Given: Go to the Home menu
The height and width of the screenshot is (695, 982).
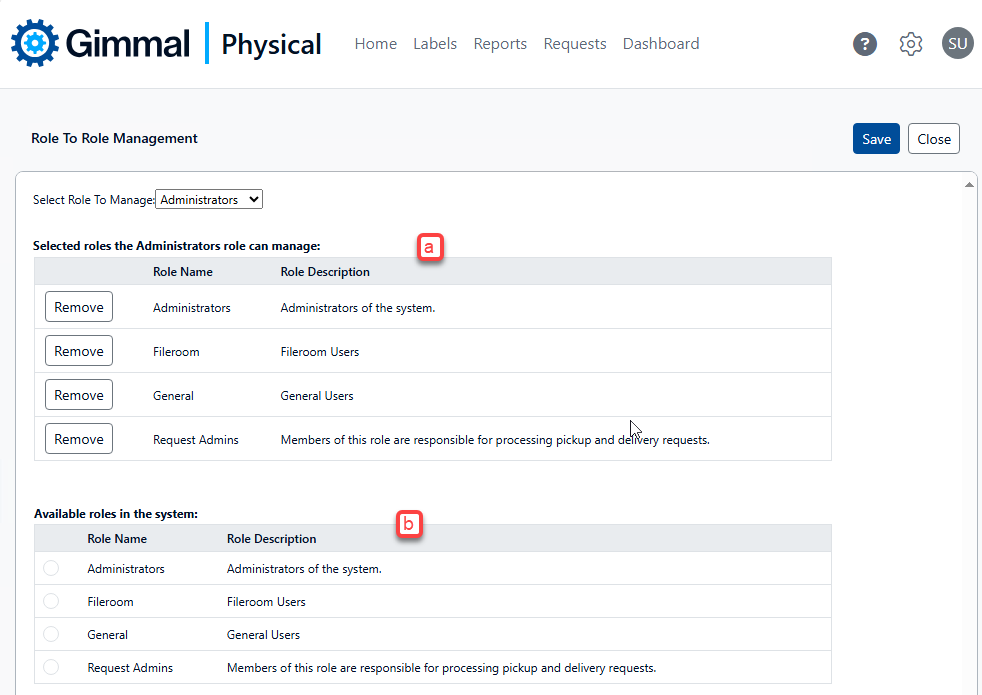Looking at the screenshot, I should pos(376,44).
